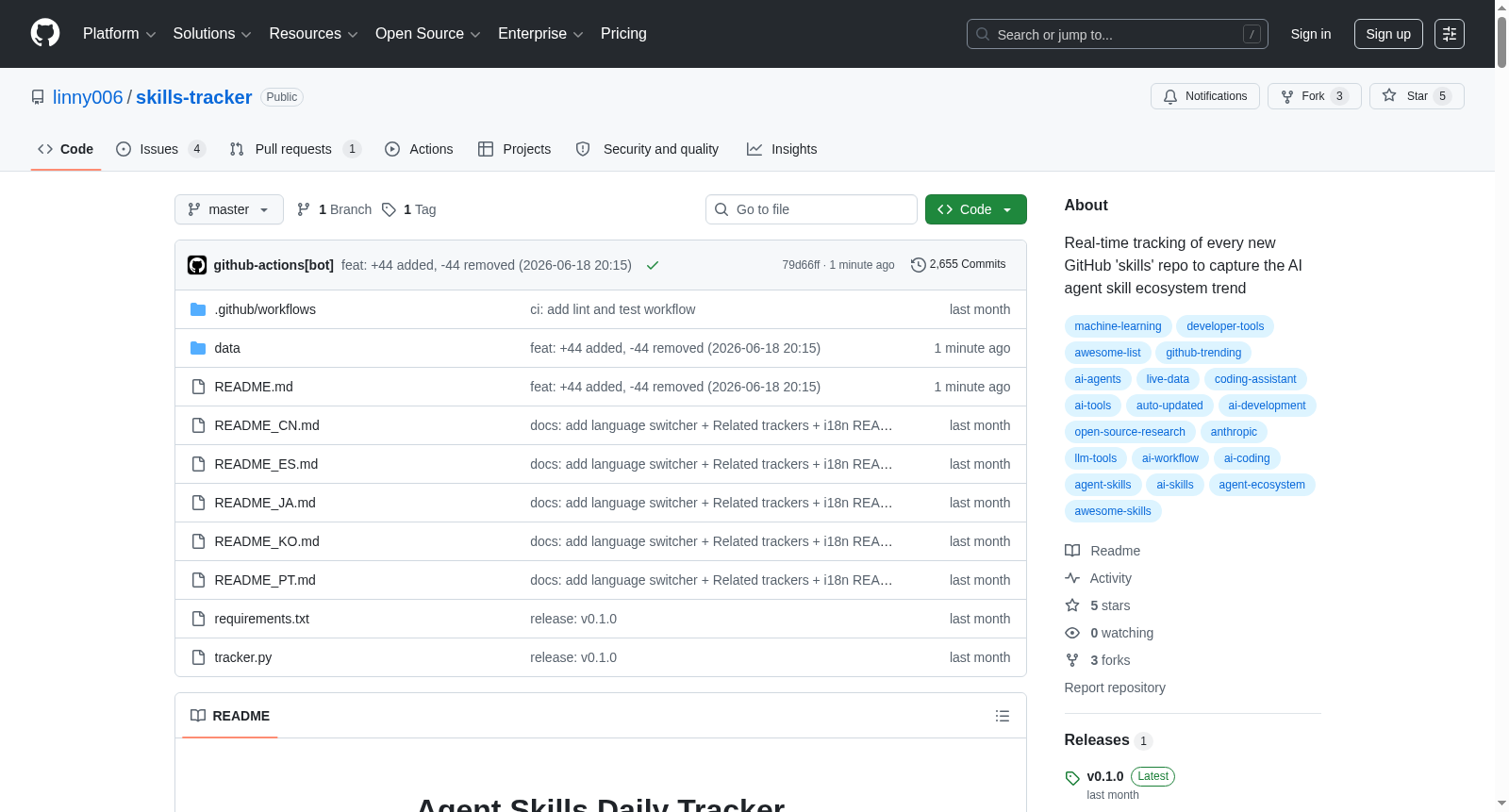Open the skills-tracker repository link
The image size is (1509, 812).
193,97
